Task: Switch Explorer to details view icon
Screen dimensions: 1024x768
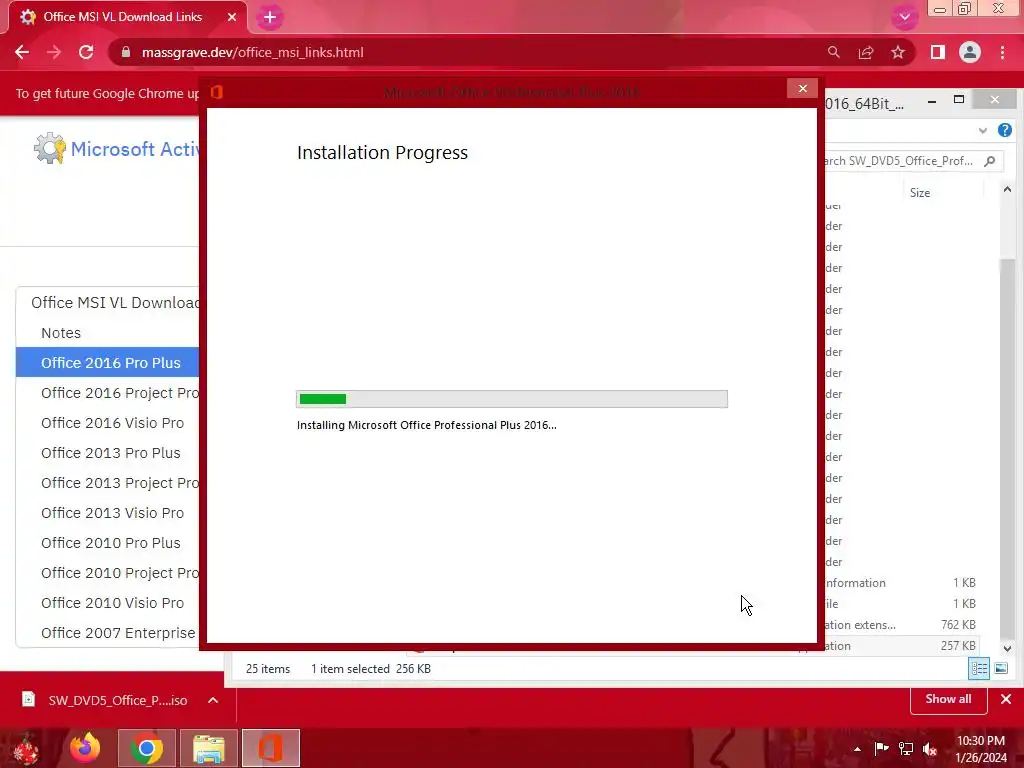Action: pos(979,669)
